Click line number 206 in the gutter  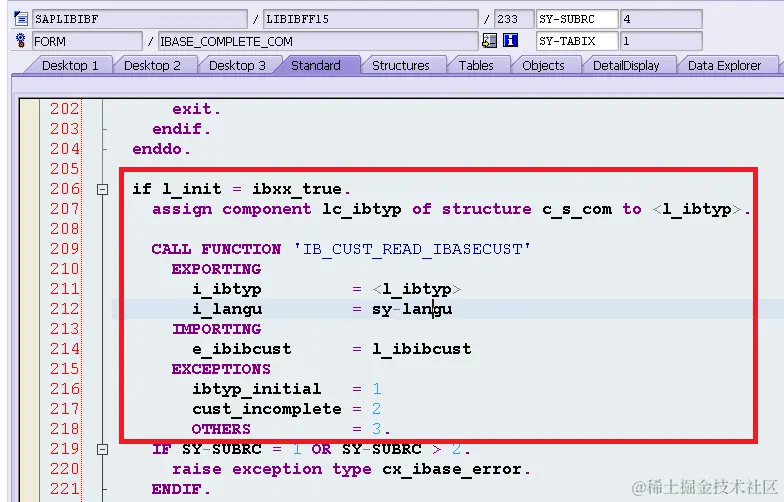click(64, 189)
